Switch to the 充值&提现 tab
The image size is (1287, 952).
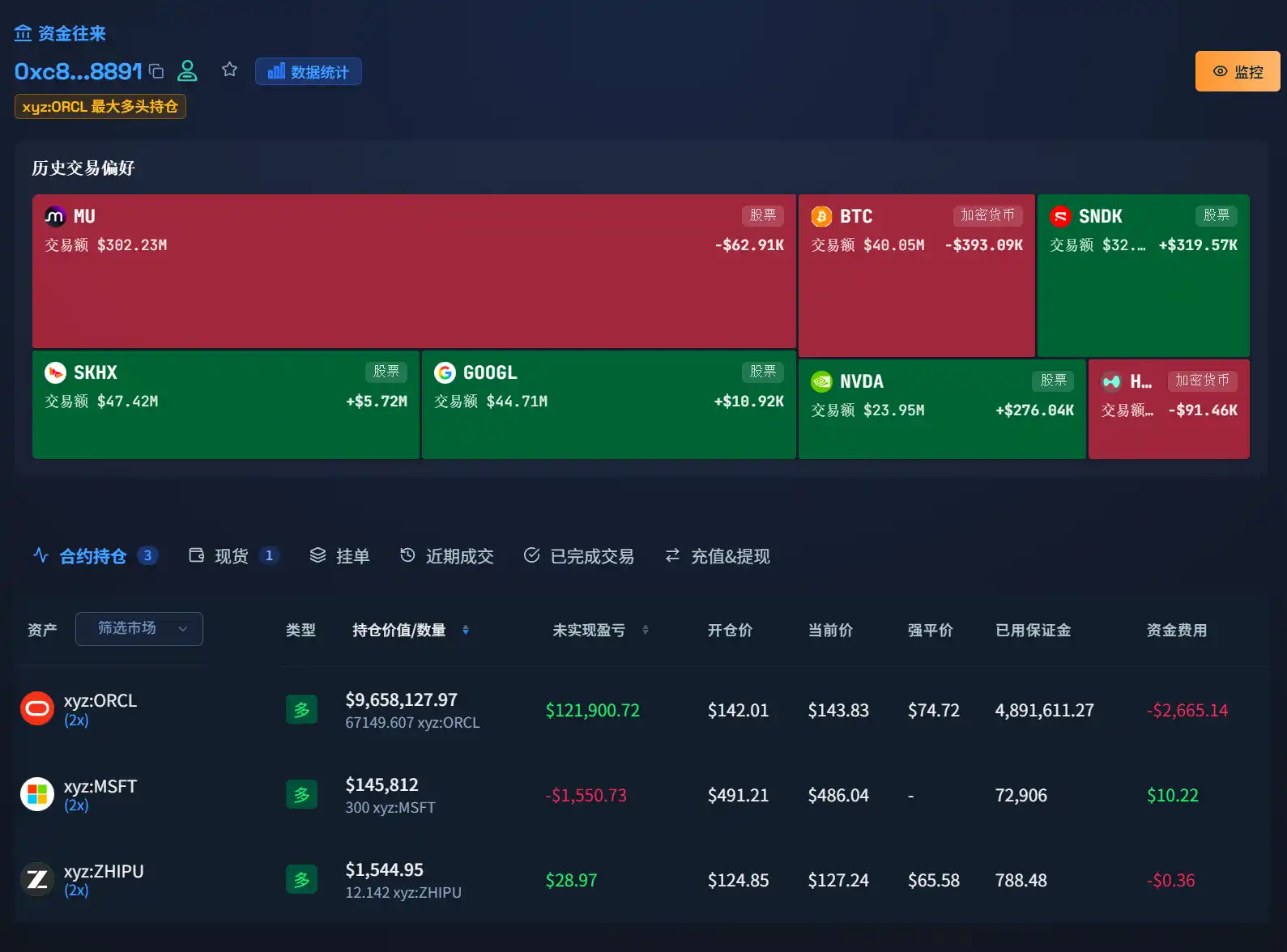717,556
